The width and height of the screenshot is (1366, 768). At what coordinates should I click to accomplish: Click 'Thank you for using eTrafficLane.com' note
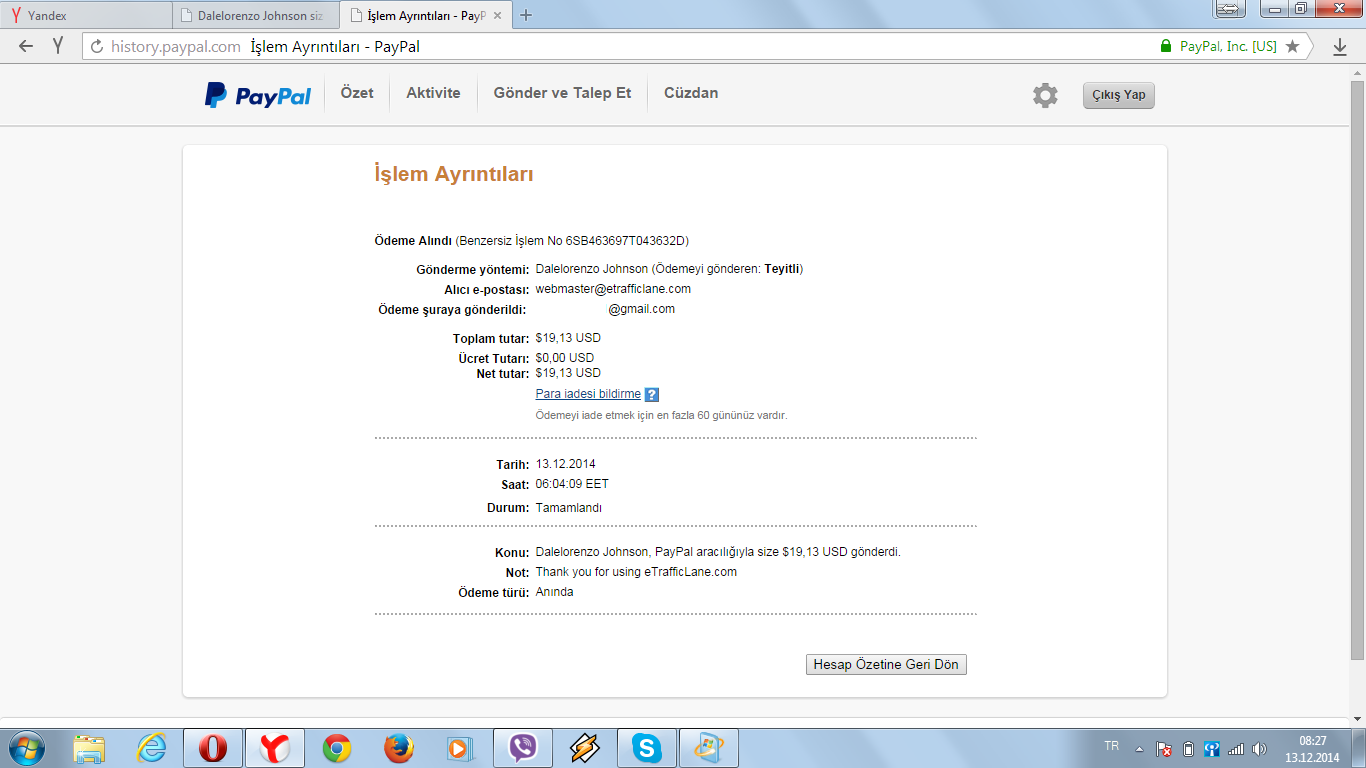(636, 572)
